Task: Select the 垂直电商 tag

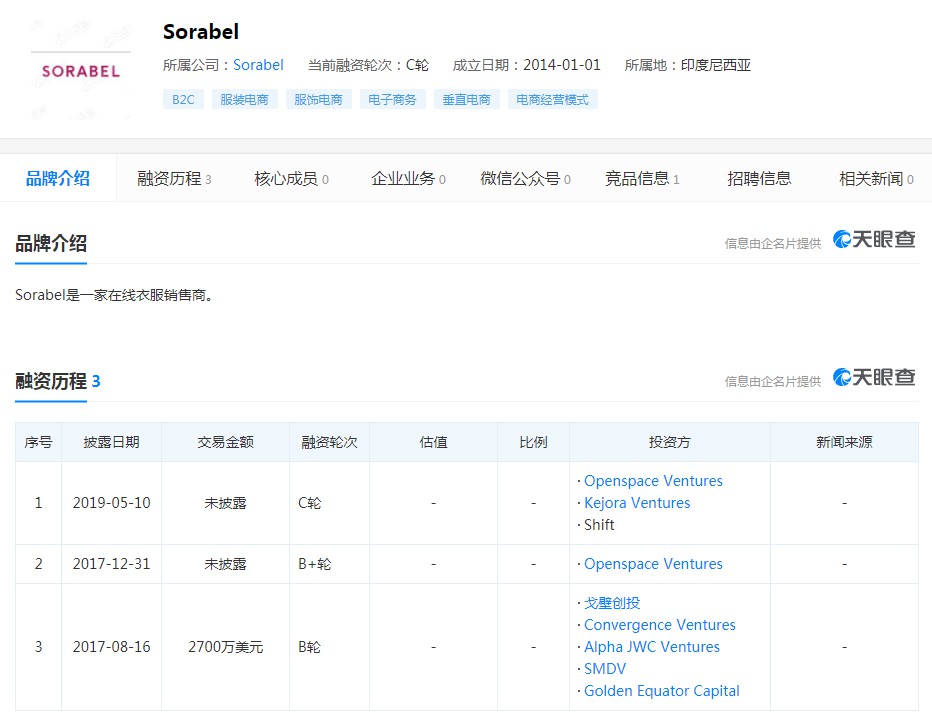Action: (x=467, y=99)
